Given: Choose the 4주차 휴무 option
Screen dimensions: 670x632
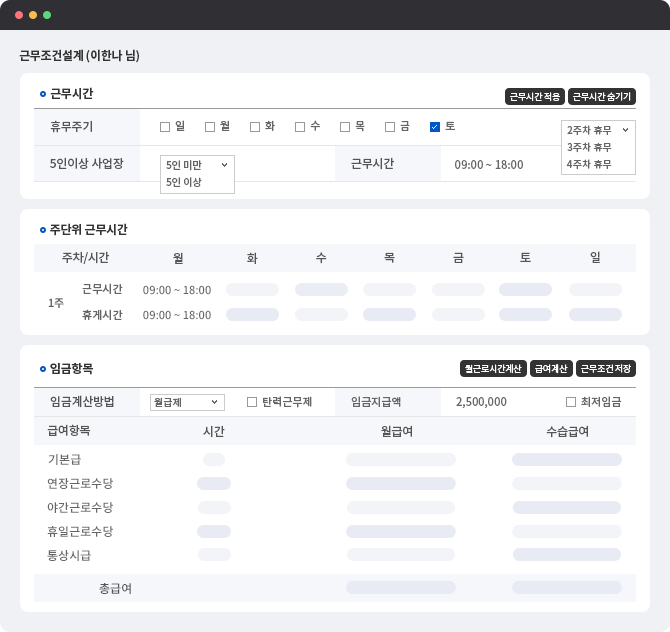Looking at the screenshot, I should click(x=589, y=164).
